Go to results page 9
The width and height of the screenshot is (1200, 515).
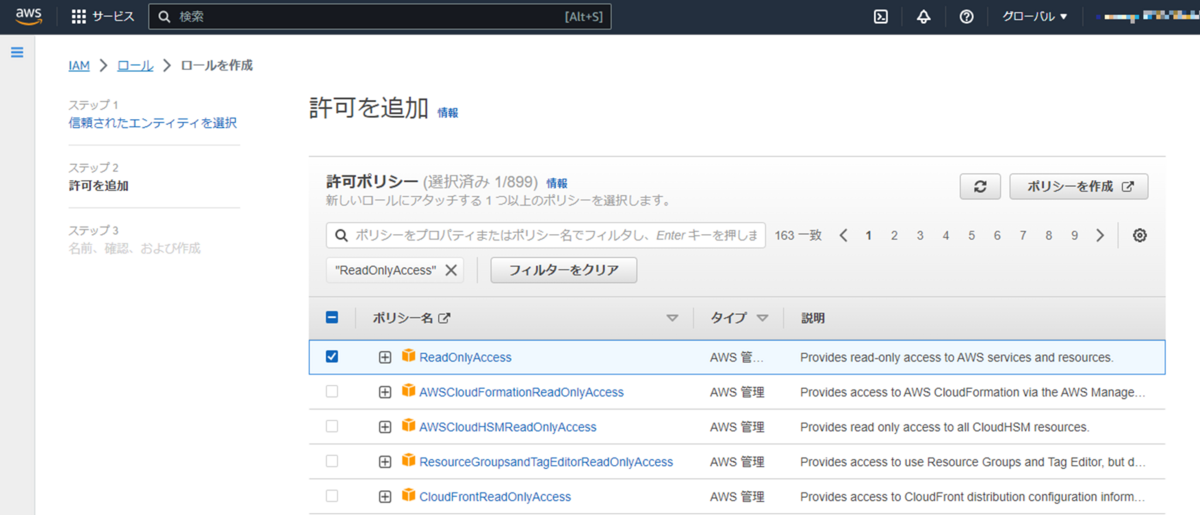tap(1074, 236)
